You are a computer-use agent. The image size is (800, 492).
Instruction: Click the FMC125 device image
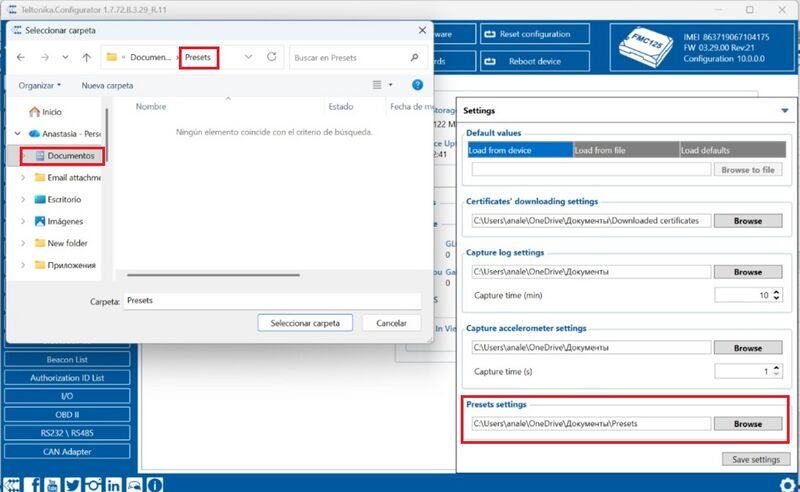[x=645, y=47]
